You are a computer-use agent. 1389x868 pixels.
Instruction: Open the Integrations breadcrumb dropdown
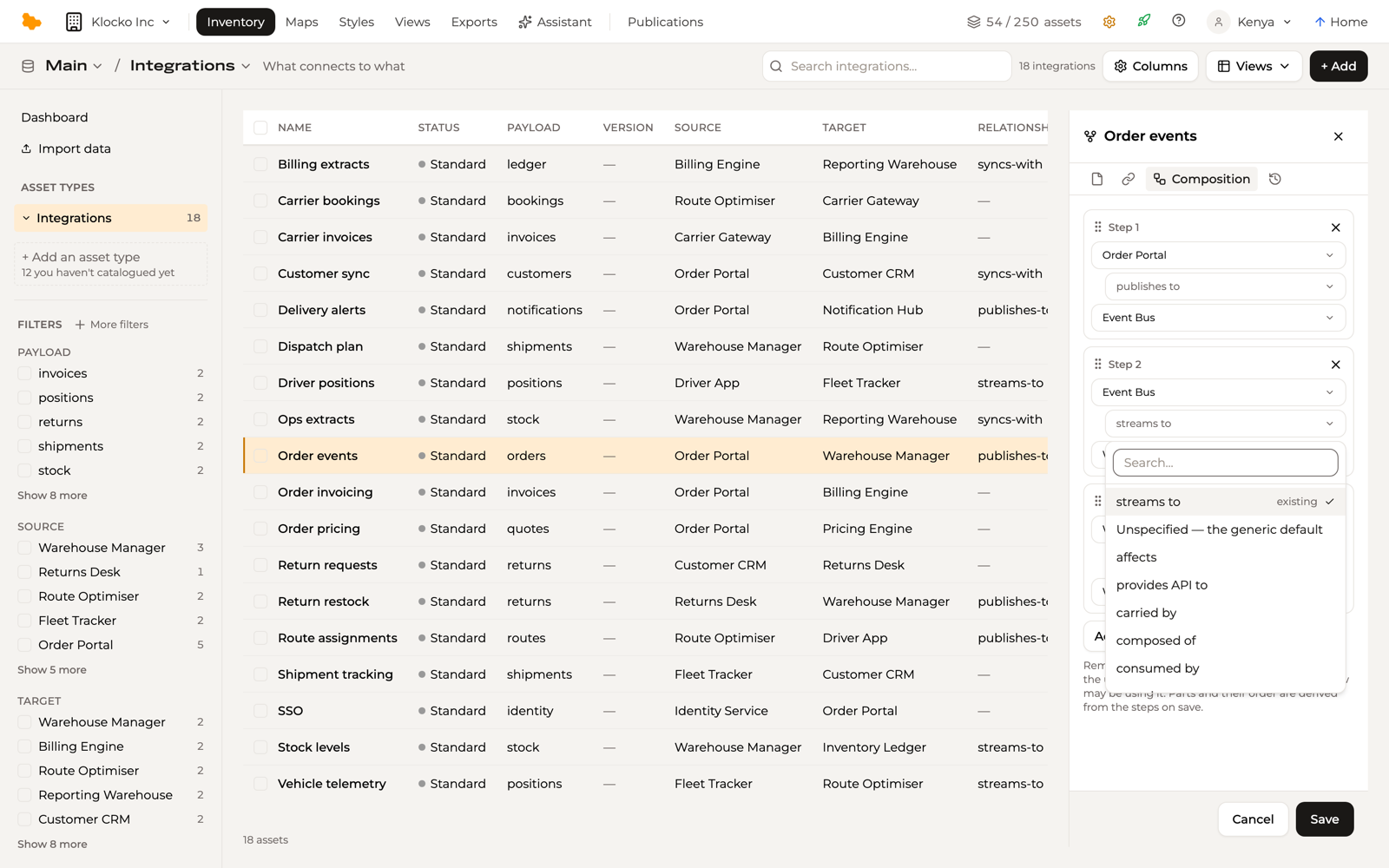(x=190, y=66)
